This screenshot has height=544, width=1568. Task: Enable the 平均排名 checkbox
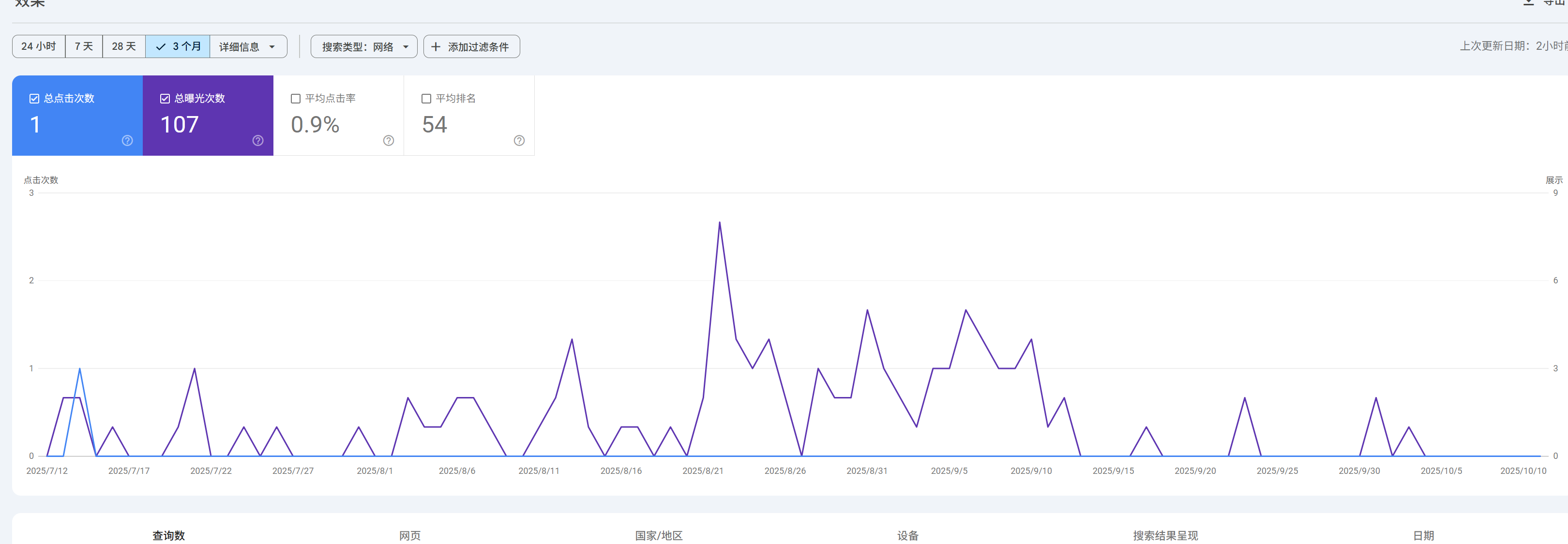tap(427, 99)
